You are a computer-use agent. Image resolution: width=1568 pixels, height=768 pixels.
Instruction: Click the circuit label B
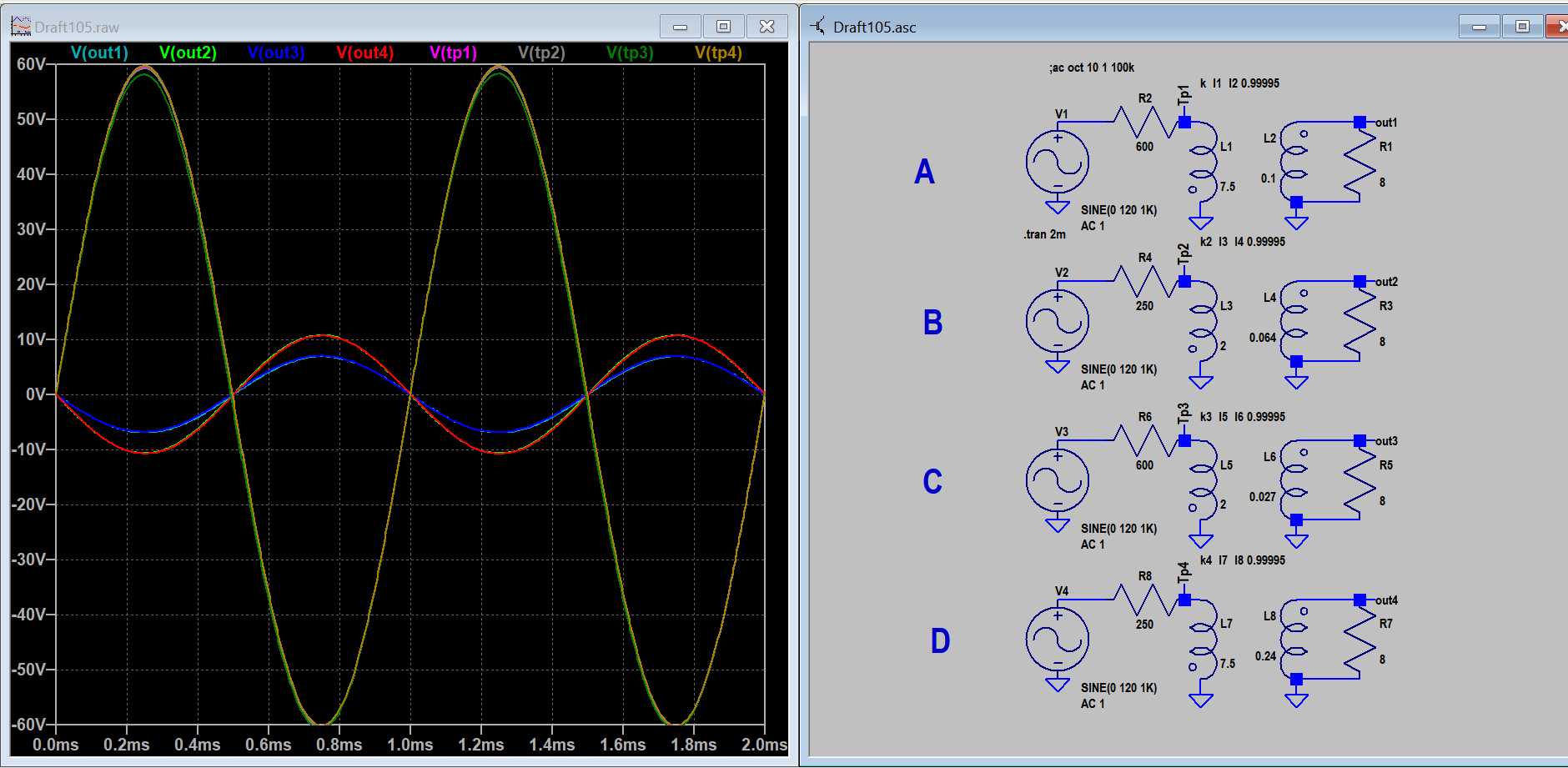[932, 323]
